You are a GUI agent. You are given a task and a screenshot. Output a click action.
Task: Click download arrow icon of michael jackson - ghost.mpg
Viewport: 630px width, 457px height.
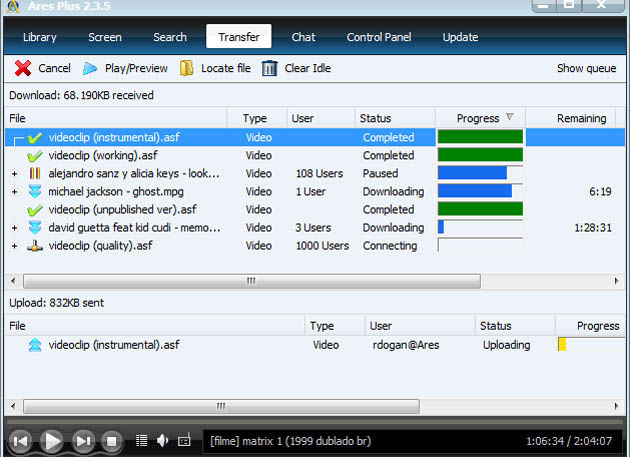coord(35,192)
